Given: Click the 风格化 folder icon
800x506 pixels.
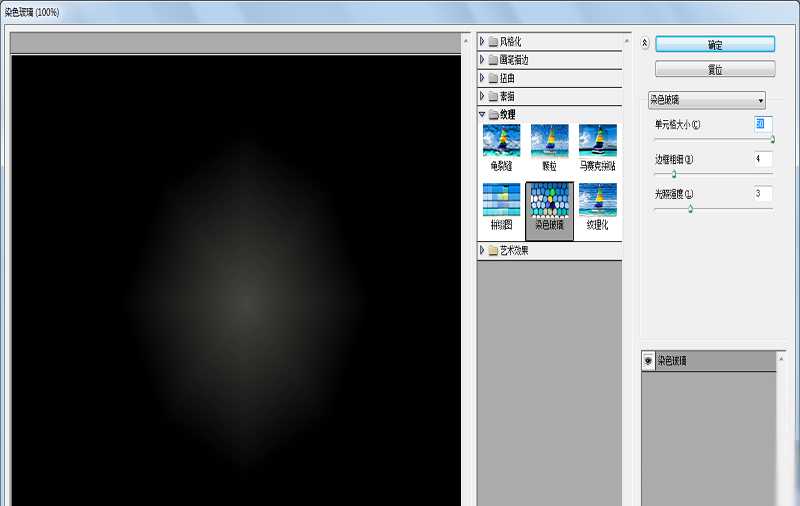Looking at the screenshot, I should (x=493, y=42).
